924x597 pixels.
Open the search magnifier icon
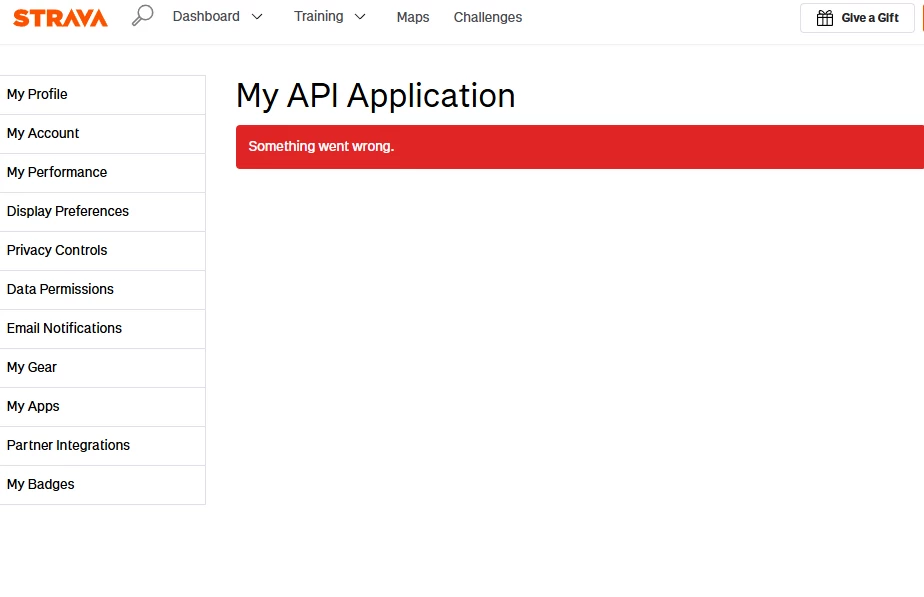pos(142,16)
